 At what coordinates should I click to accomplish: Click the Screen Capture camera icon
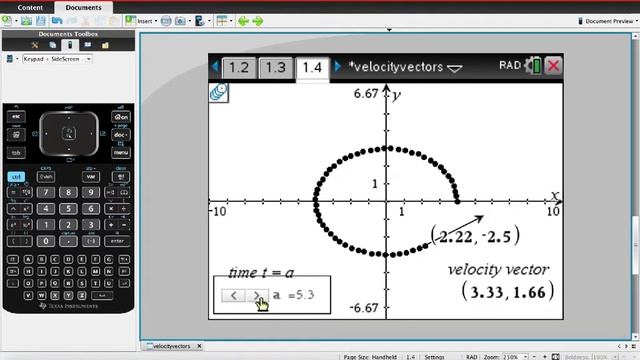click(180, 21)
